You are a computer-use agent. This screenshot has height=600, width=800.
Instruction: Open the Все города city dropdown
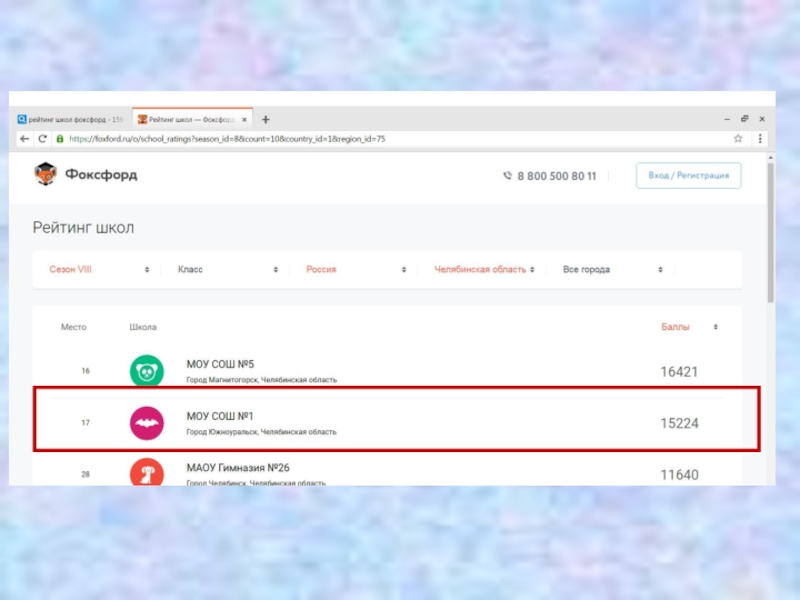coord(612,270)
